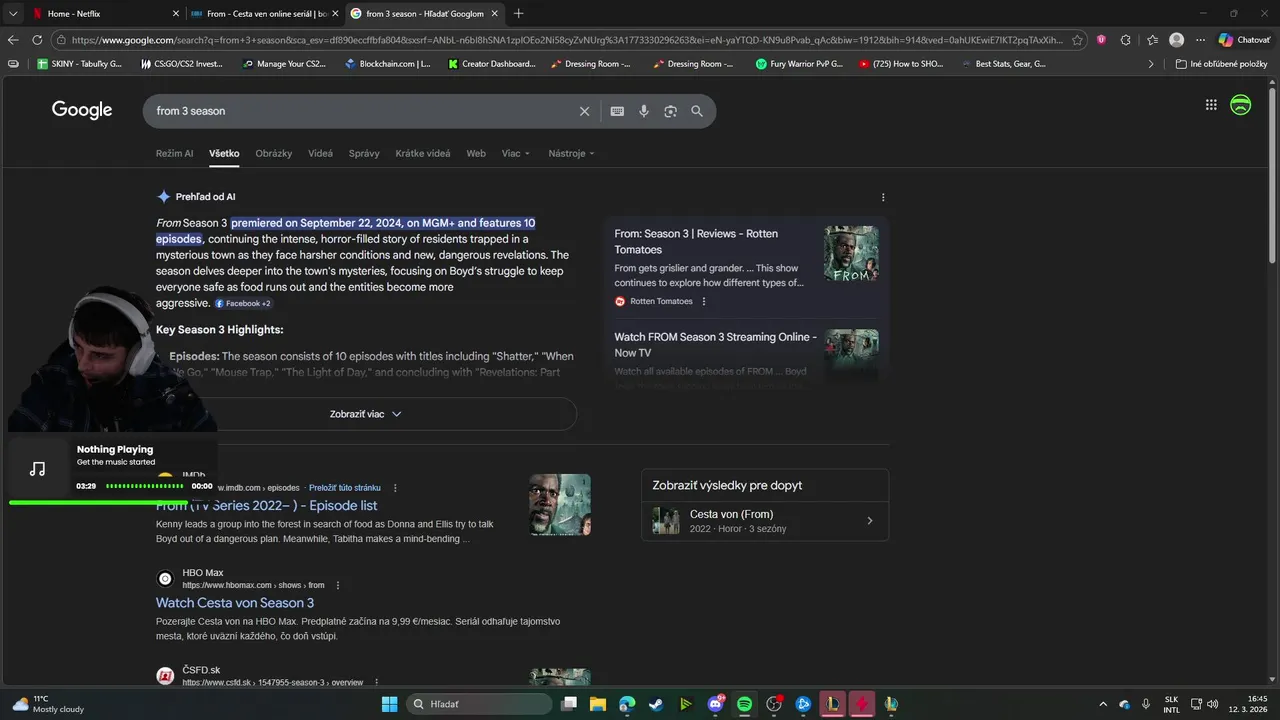The height and width of the screenshot is (720, 1280).
Task: Open the Windows Start menu
Action: pyautogui.click(x=389, y=704)
